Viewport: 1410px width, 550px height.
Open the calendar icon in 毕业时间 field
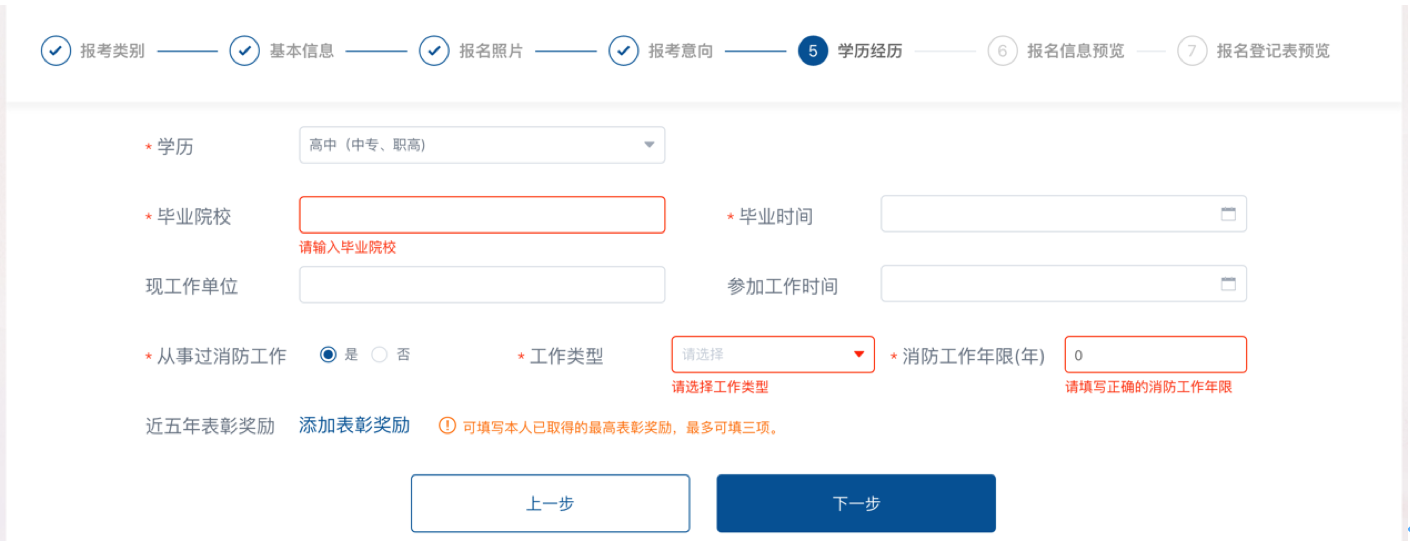(1228, 214)
